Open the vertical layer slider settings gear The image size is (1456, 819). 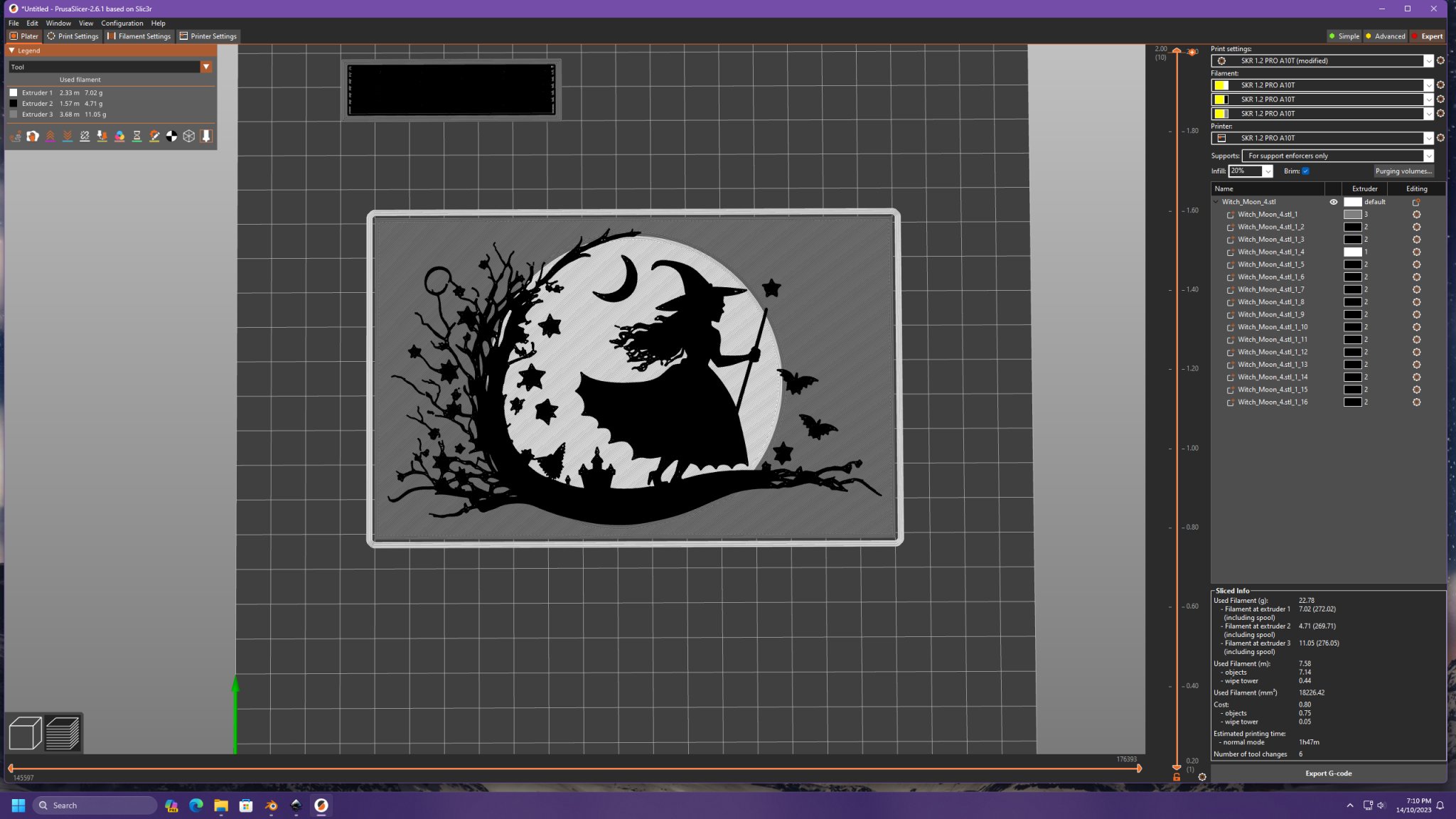click(1202, 777)
